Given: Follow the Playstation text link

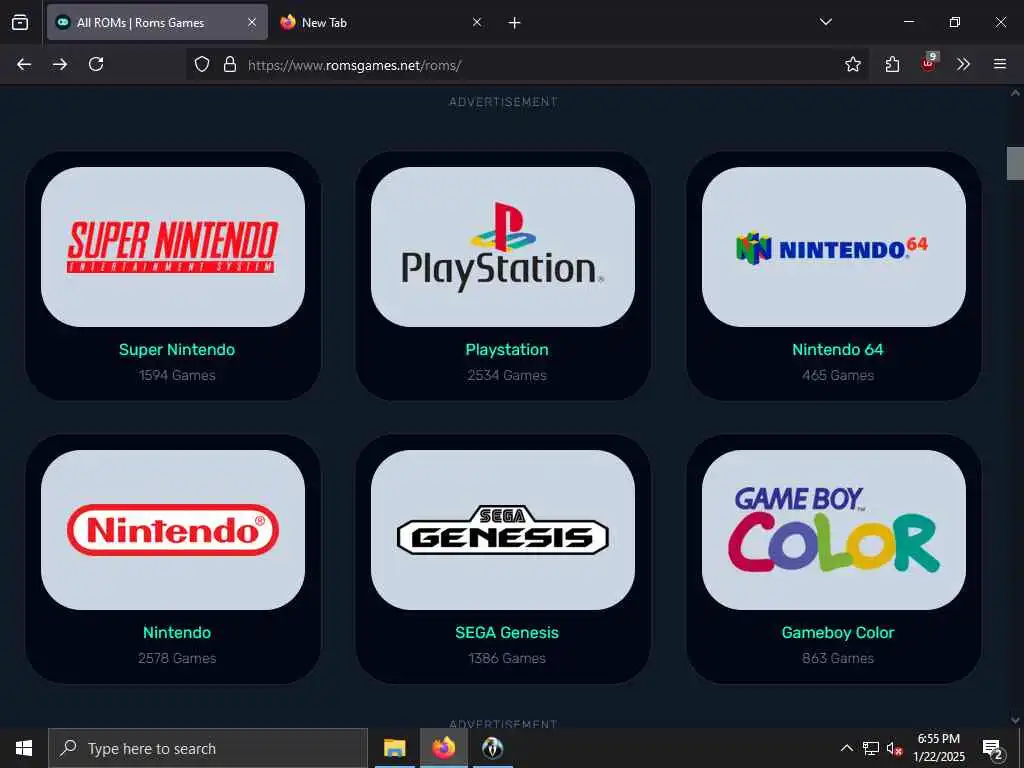Looking at the screenshot, I should coord(507,349).
